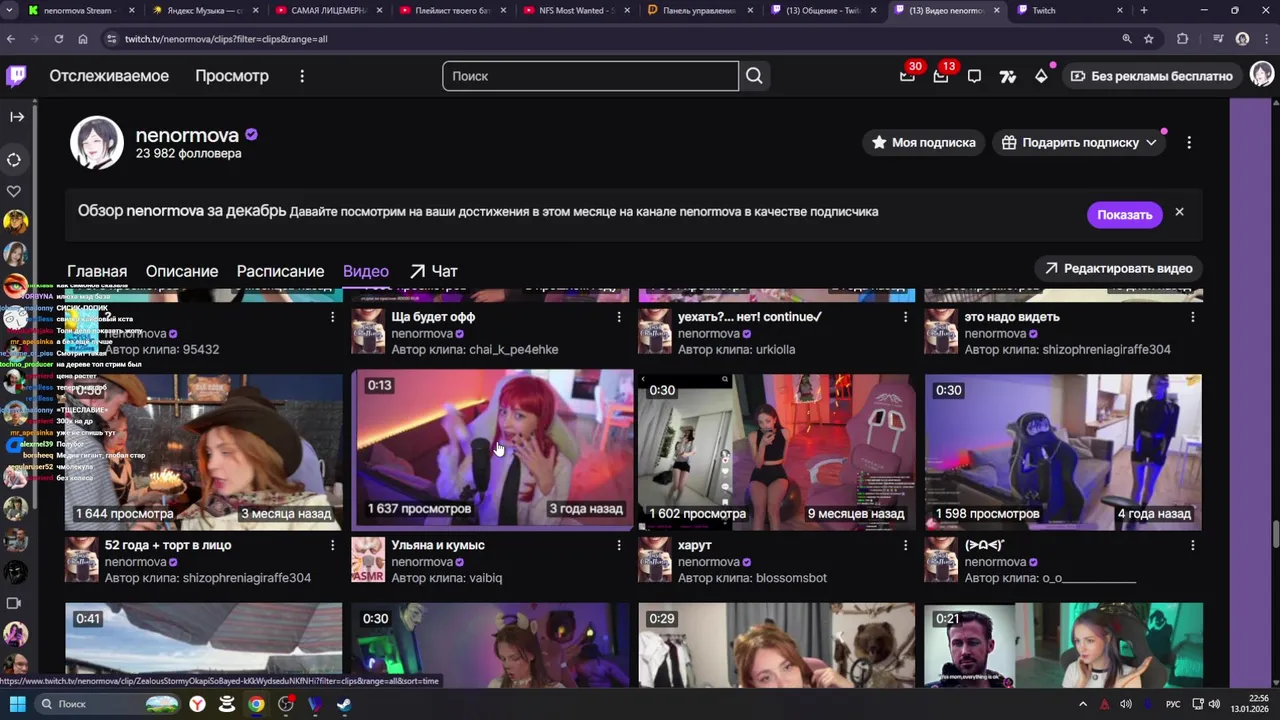Click the heart icon in left sidebar
Viewport: 1280px width, 720px height.
14,191
